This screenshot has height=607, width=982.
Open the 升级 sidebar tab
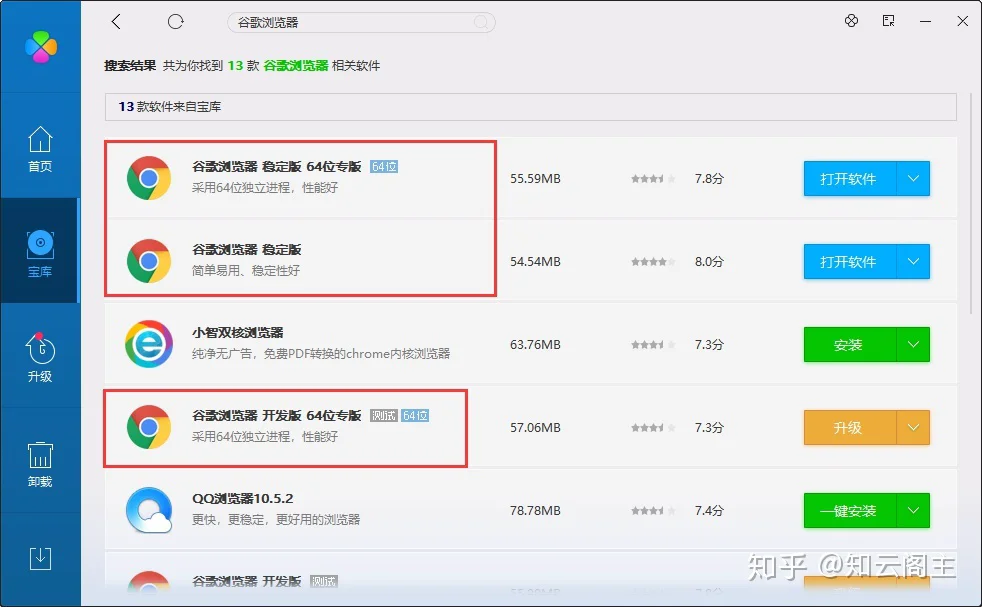tap(40, 356)
